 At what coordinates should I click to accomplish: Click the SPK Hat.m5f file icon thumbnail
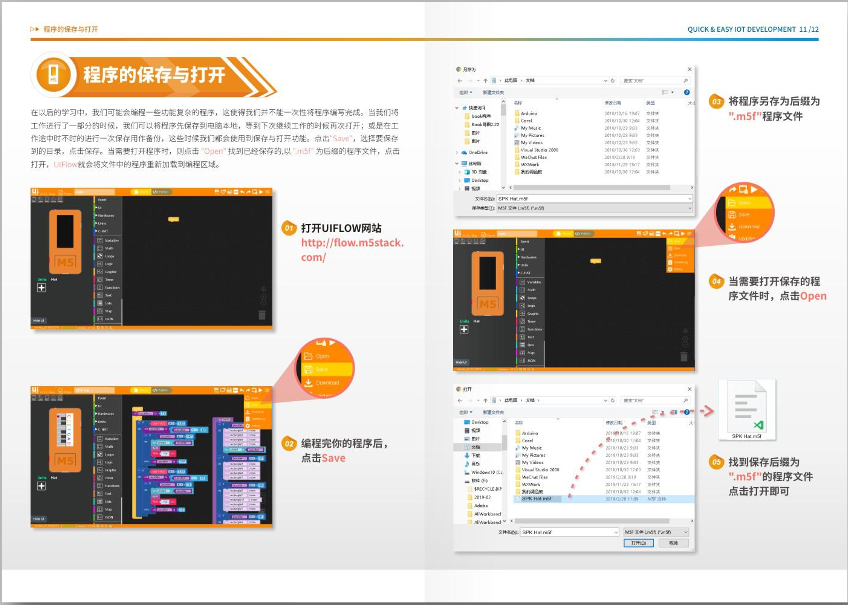pos(743,407)
